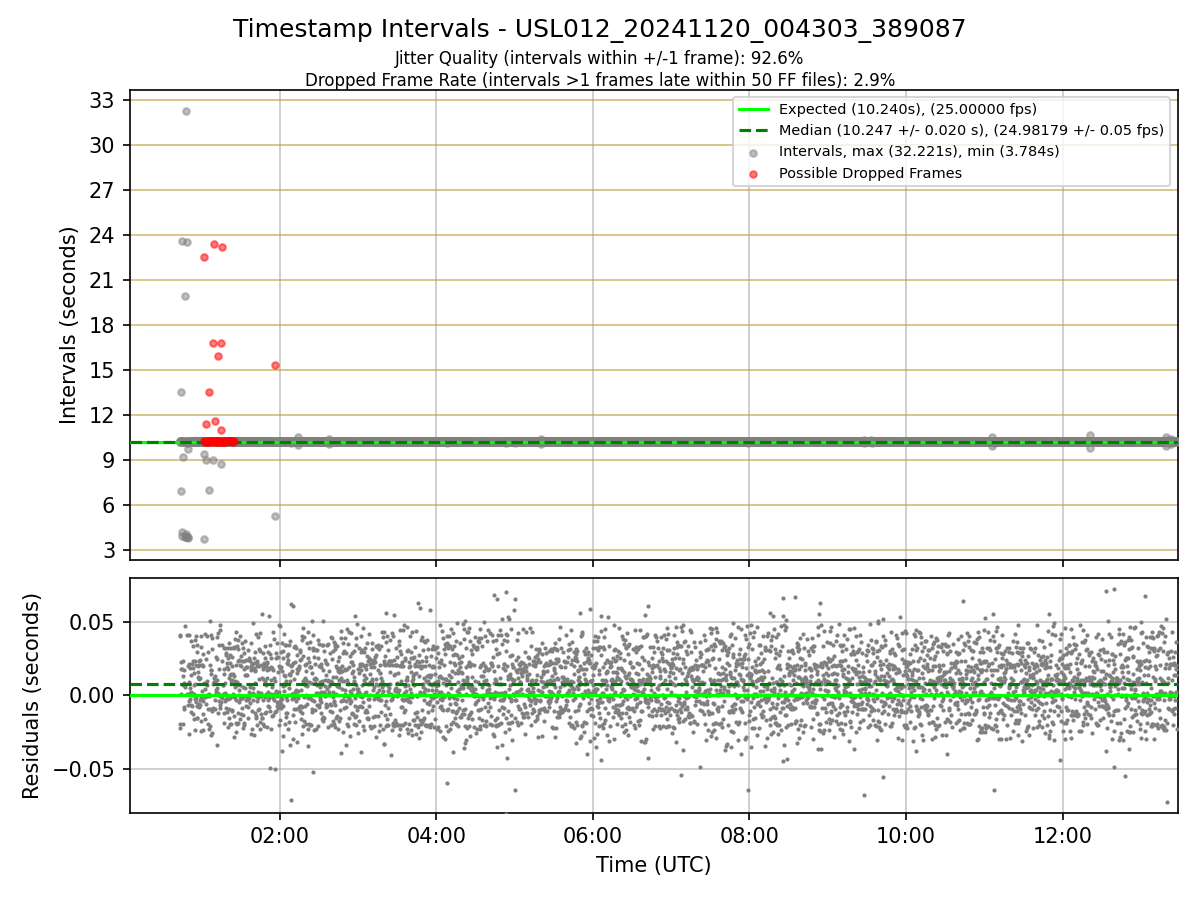Viewport: 1200px width, 900px height.
Task: Click legend entry 'Expected (10.240s), (25.00000 fps)'
Action: click(x=908, y=109)
